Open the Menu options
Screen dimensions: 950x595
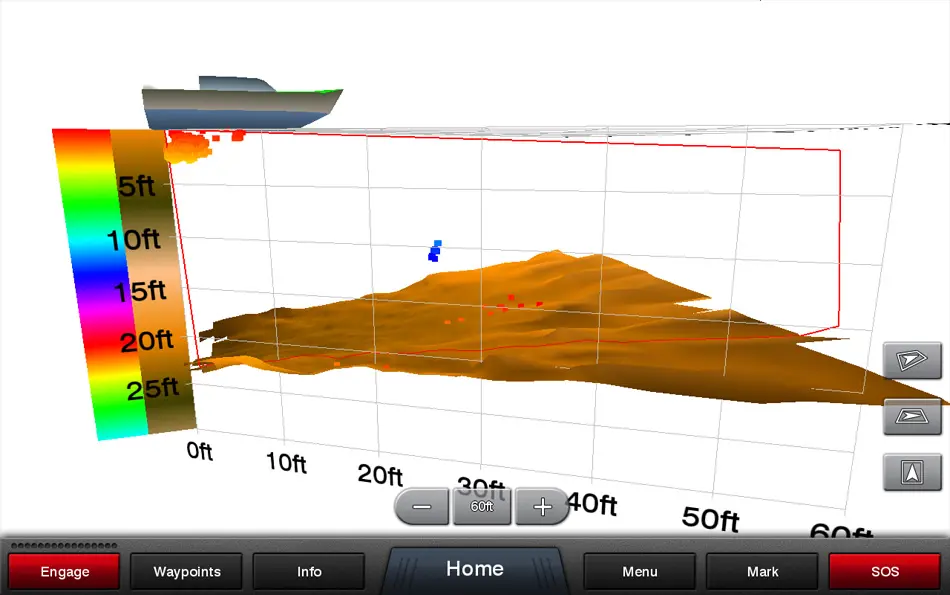(x=640, y=572)
